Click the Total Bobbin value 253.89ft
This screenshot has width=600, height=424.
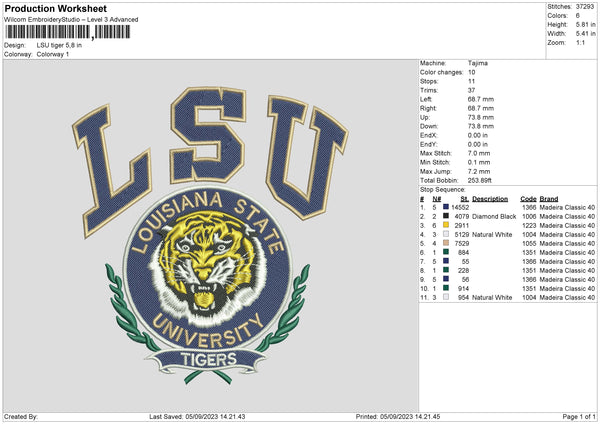480,180
